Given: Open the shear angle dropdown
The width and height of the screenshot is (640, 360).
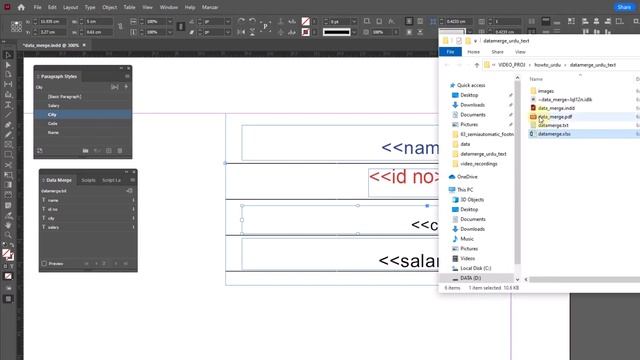Looking at the screenshot, I should pos(228,32).
